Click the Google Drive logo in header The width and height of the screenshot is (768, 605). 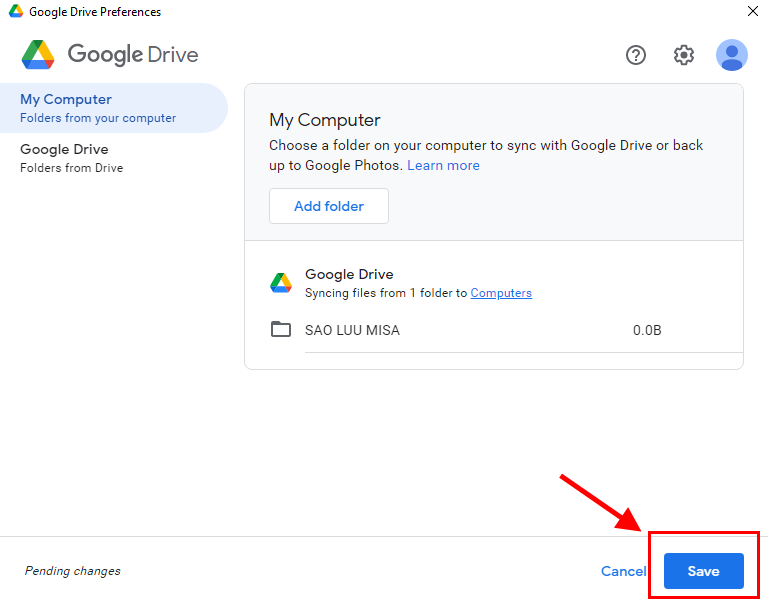pos(110,54)
